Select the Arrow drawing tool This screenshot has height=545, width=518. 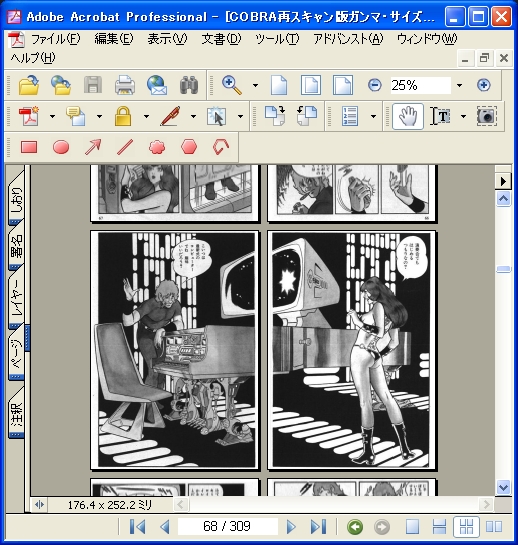[93, 147]
